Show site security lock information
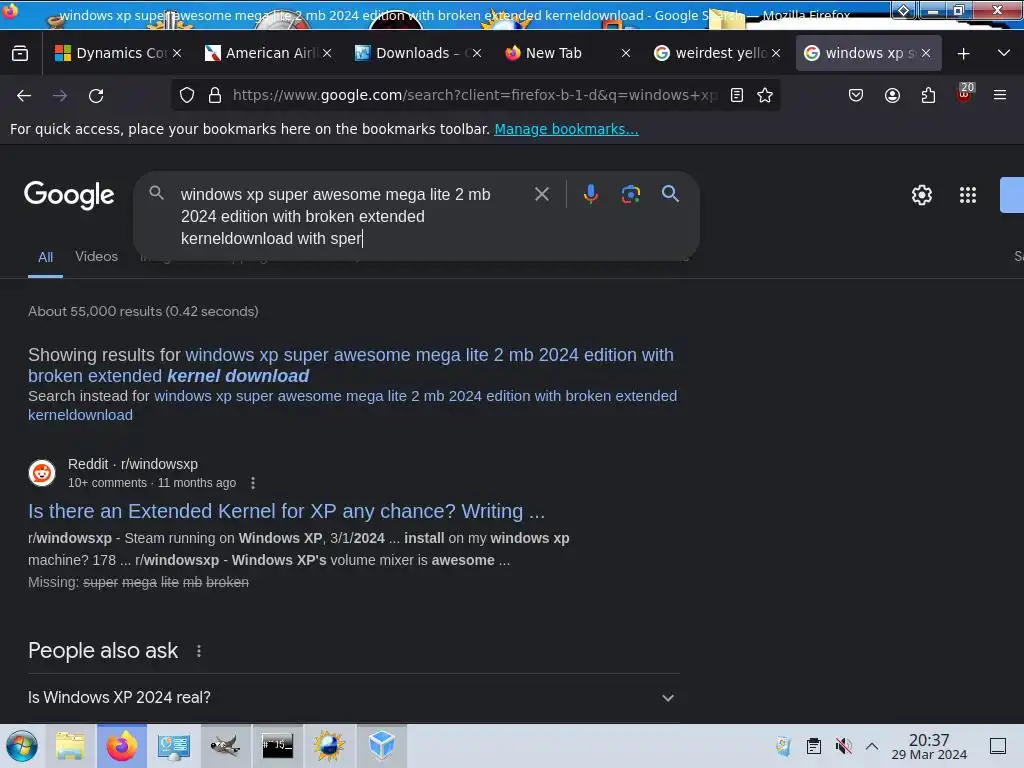The height and width of the screenshot is (768, 1024). tap(215, 95)
